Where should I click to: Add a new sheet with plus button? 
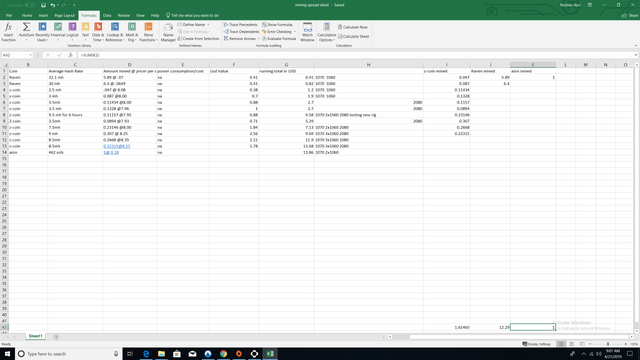(x=56, y=337)
